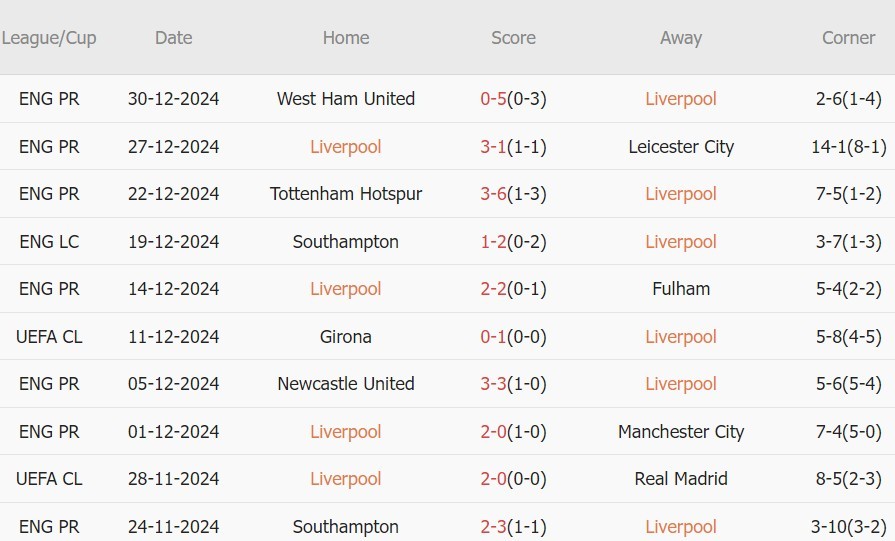The image size is (895, 541).
Task: Click the Score column header
Action: (x=513, y=38)
